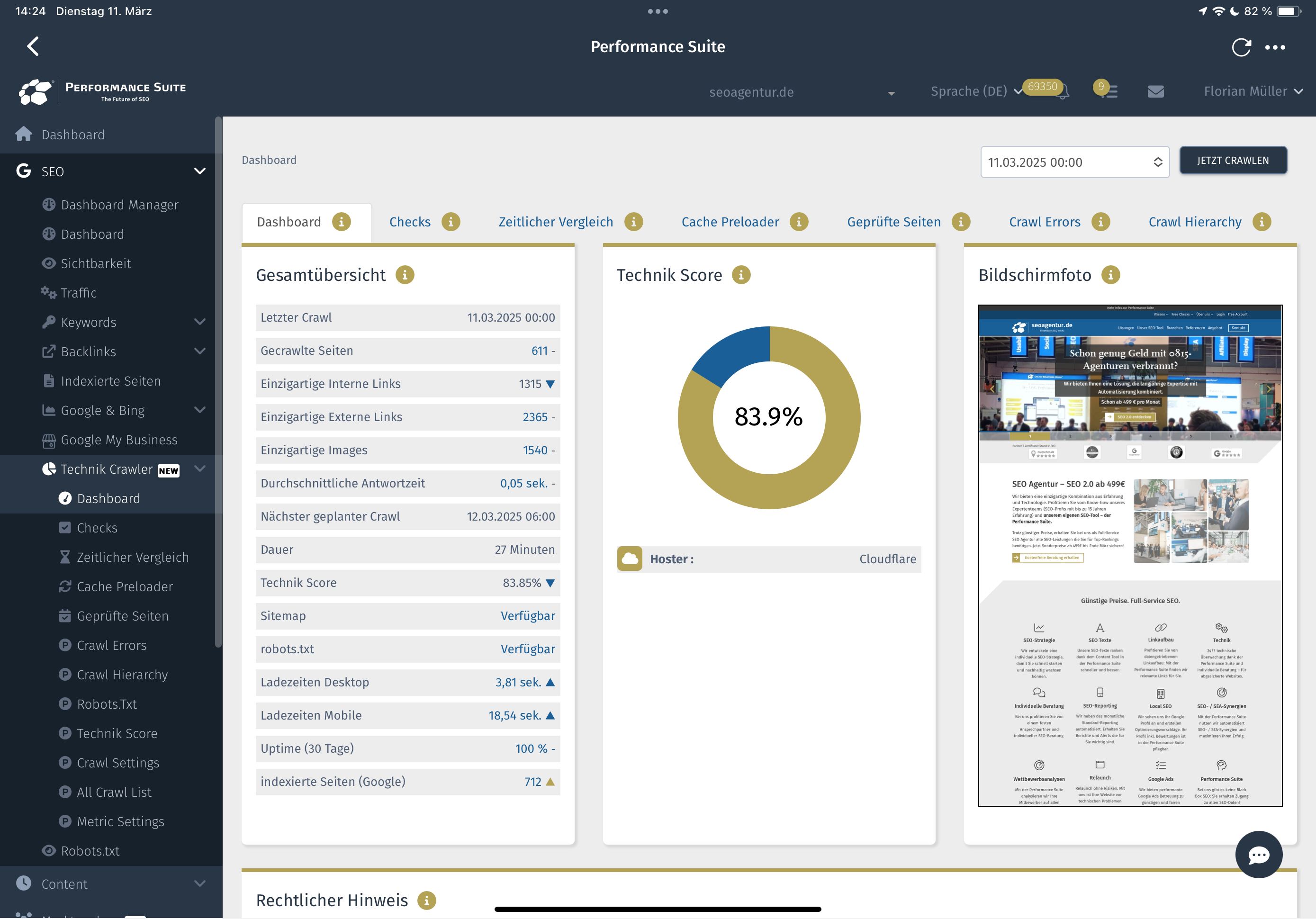Click info icon beside Zeitlicher Vergleich tab
Screen dimensions: 1316x919
click(633, 222)
